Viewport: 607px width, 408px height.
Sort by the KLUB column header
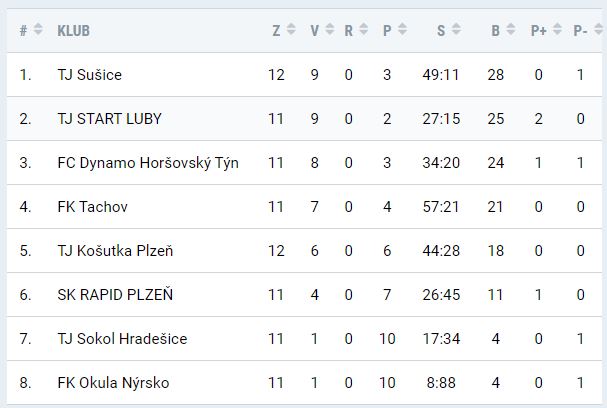pyautogui.click(x=74, y=30)
